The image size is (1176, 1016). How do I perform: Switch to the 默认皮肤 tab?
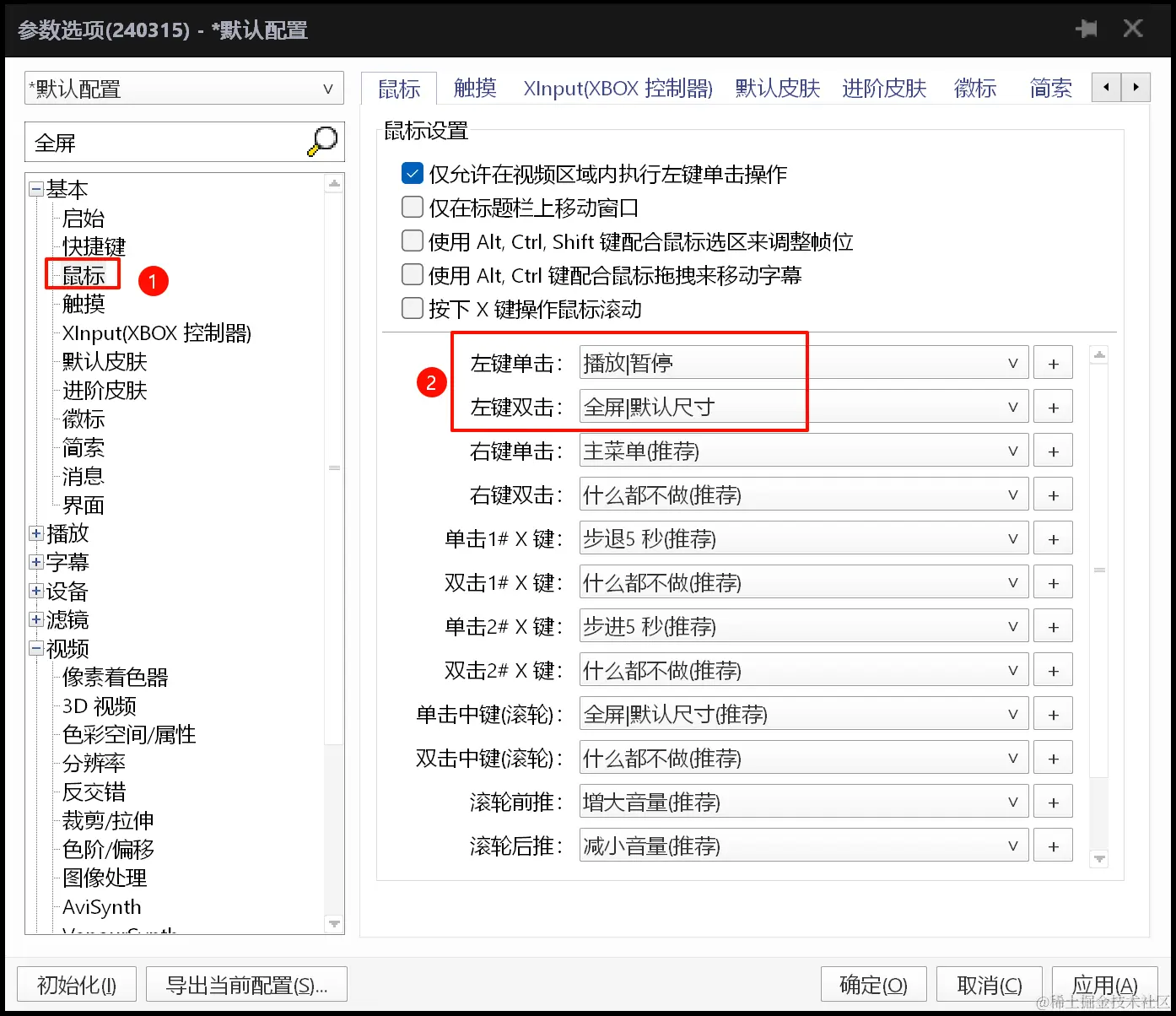click(776, 88)
